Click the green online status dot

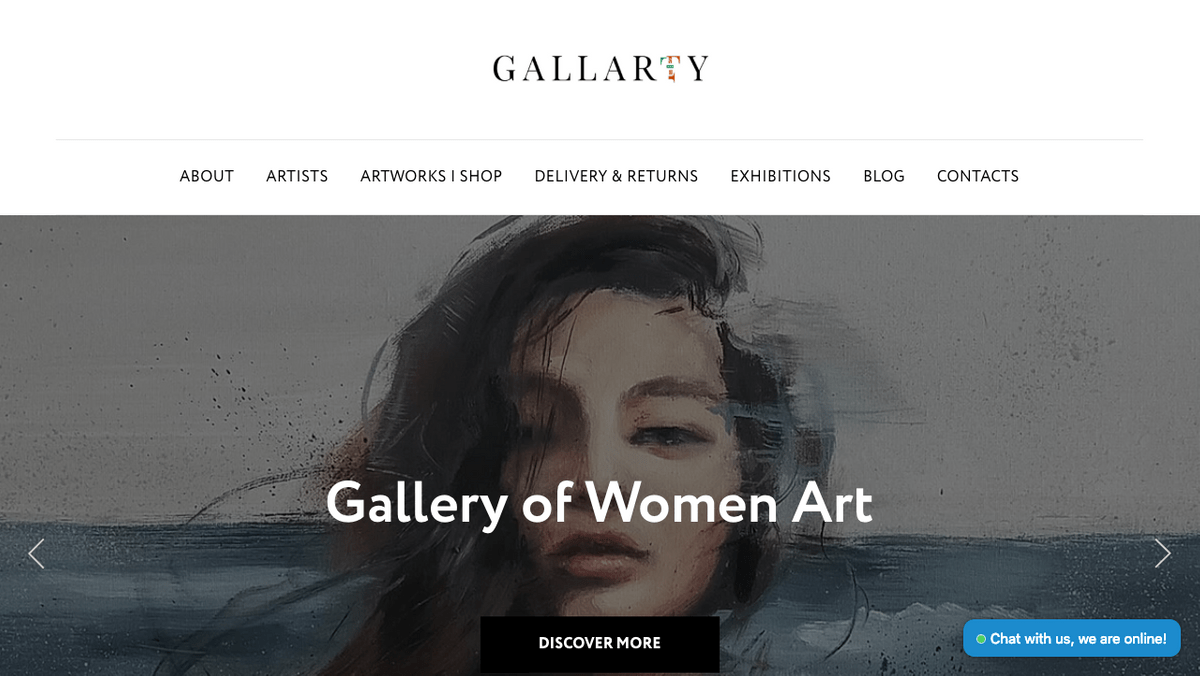pos(981,639)
